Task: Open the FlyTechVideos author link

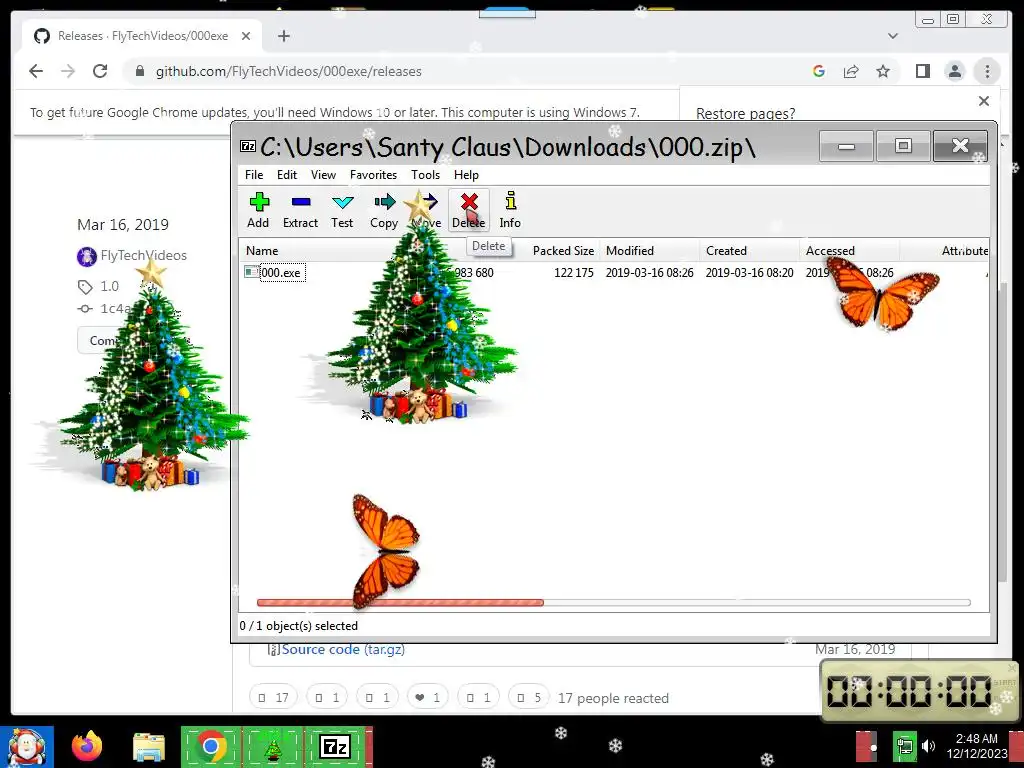Action: tap(144, 255)
